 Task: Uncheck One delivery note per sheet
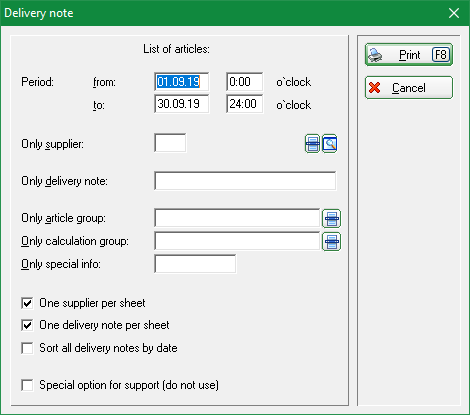click(x=27, y=325)
